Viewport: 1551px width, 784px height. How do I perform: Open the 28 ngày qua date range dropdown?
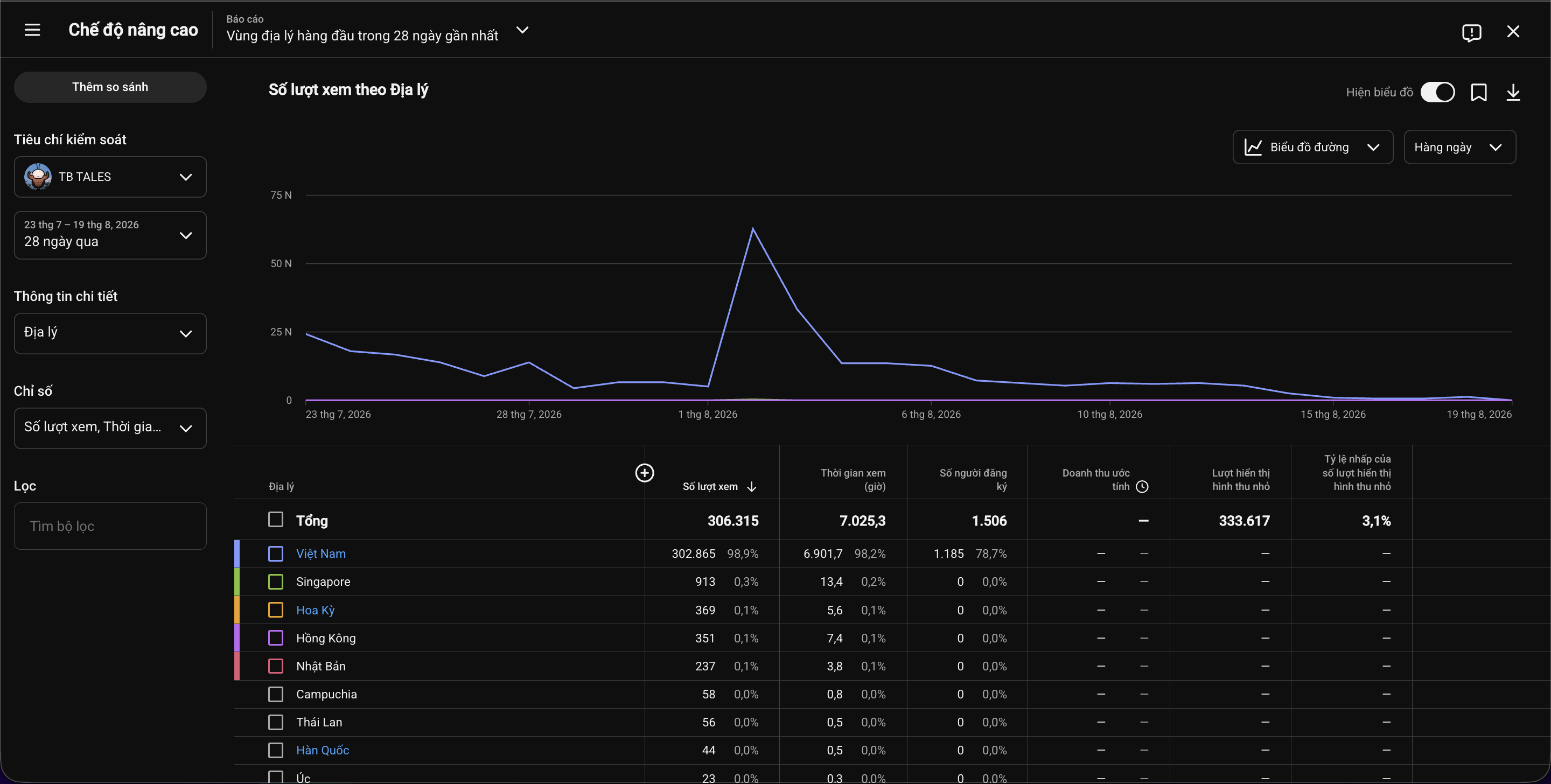click(110, 235)
